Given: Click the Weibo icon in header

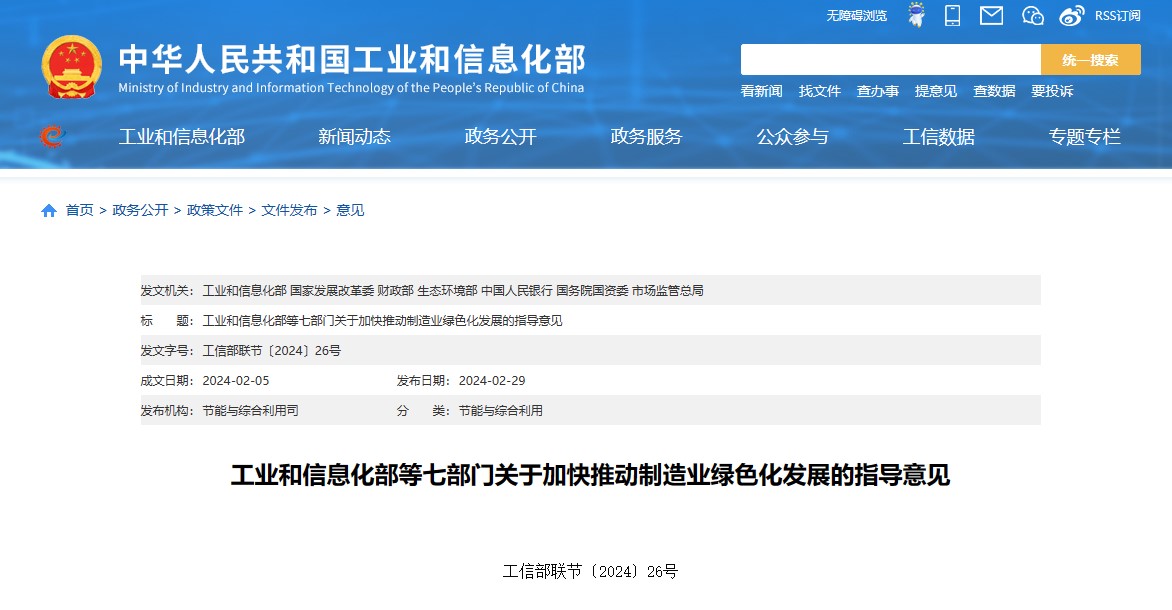Looking at the screenshot, I should pyautogui.click(x=1071, y=15).
